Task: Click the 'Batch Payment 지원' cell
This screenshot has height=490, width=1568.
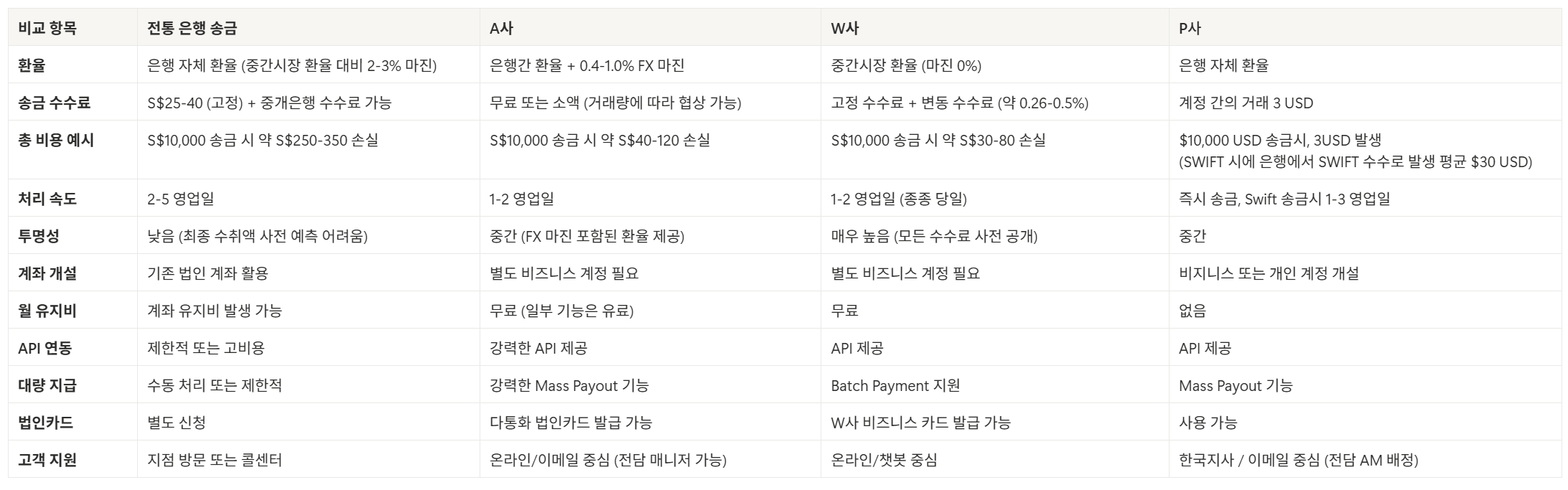Action: coord(895,385)
